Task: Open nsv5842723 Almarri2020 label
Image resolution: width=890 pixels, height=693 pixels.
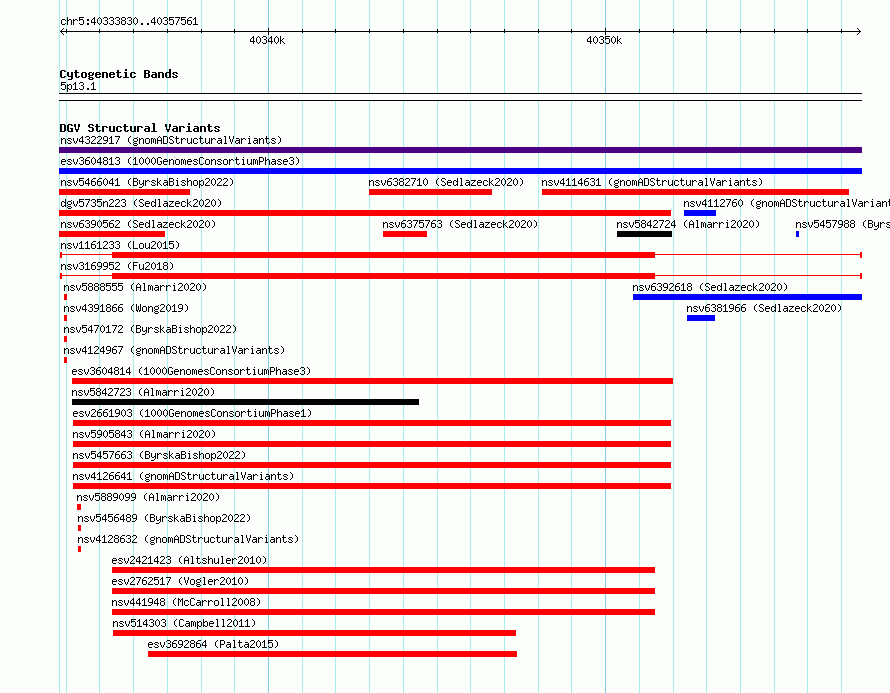Action: [144, 392]
